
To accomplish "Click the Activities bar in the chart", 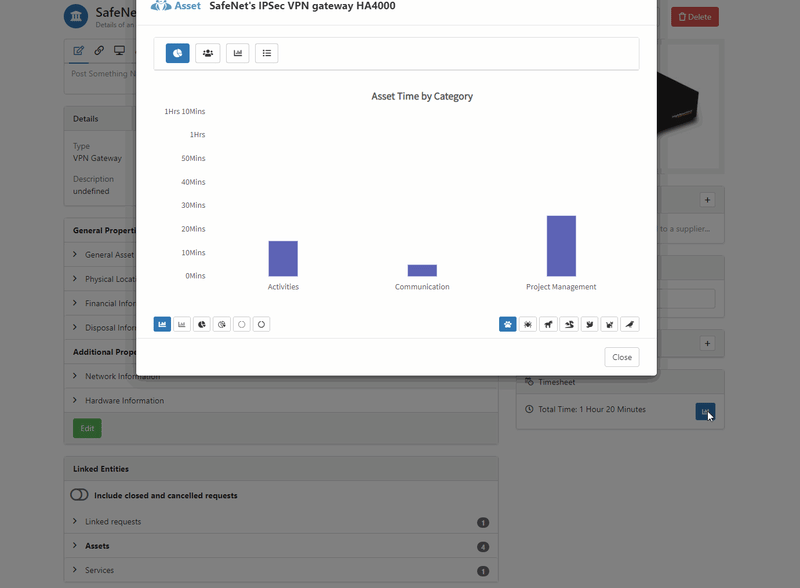I will [283, 258].
